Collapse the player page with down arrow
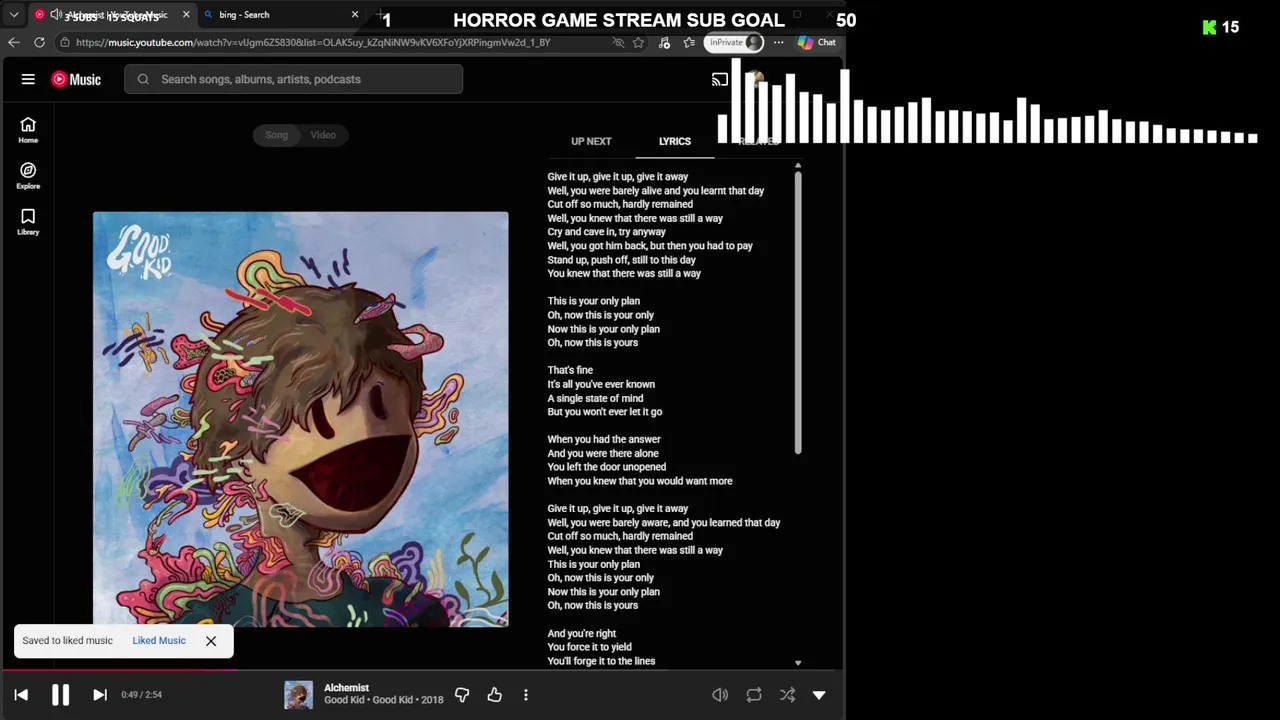The height and width of the screenshot is (720, 1280). coord(819,695)
